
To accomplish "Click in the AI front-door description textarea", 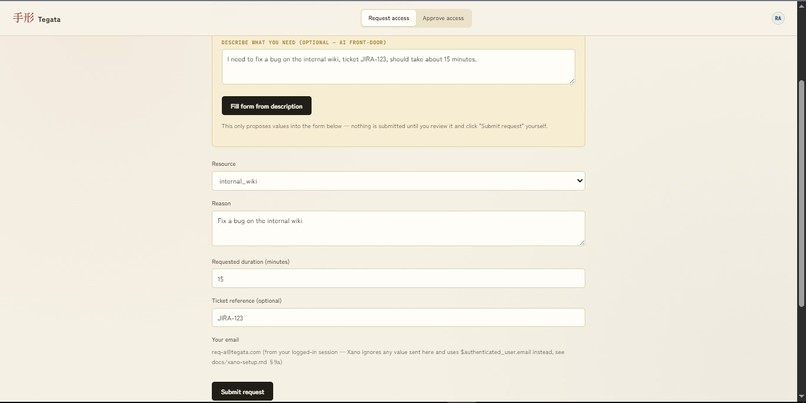I will coord(398,67).
